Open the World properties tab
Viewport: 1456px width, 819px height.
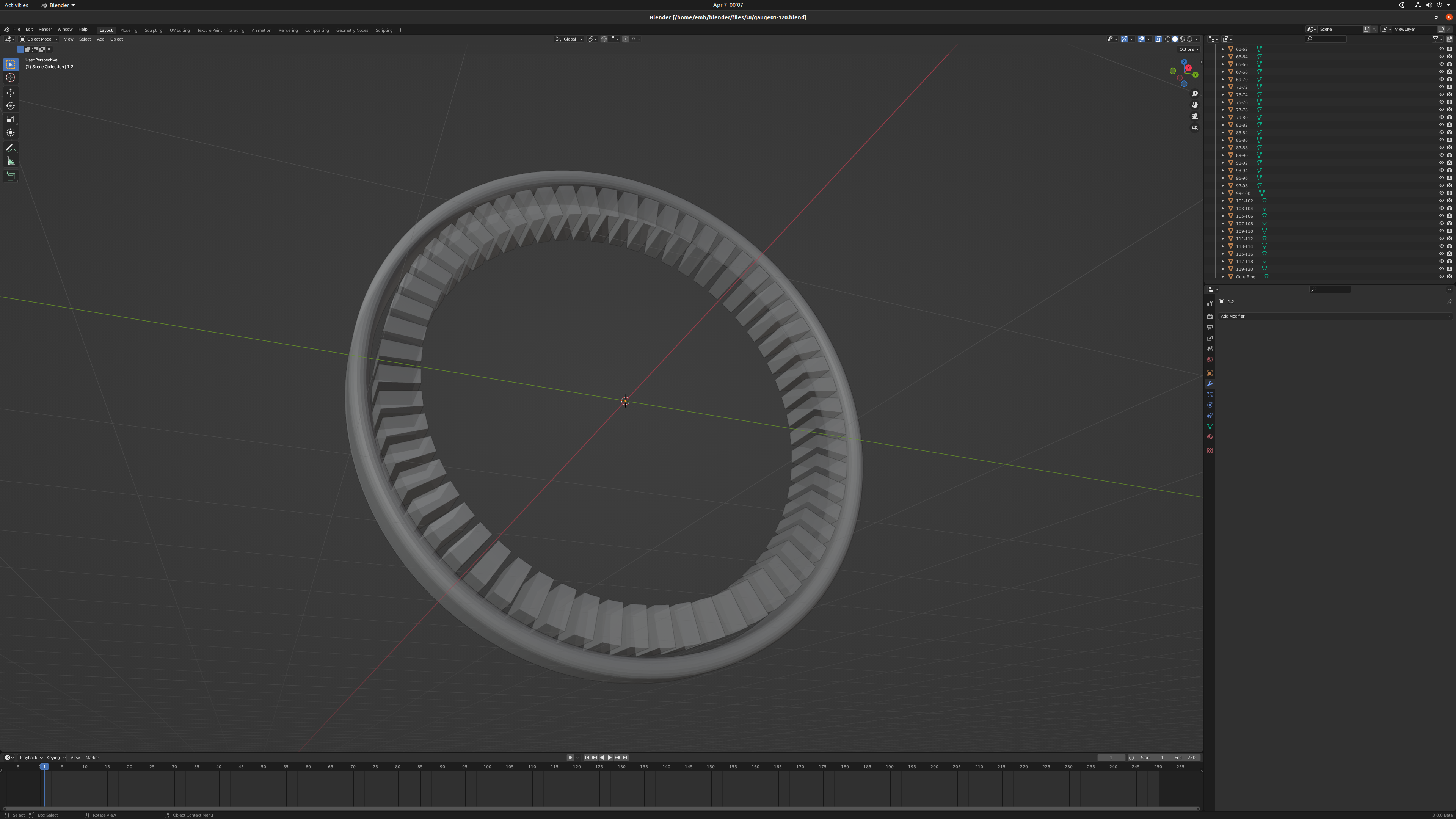1210,360
